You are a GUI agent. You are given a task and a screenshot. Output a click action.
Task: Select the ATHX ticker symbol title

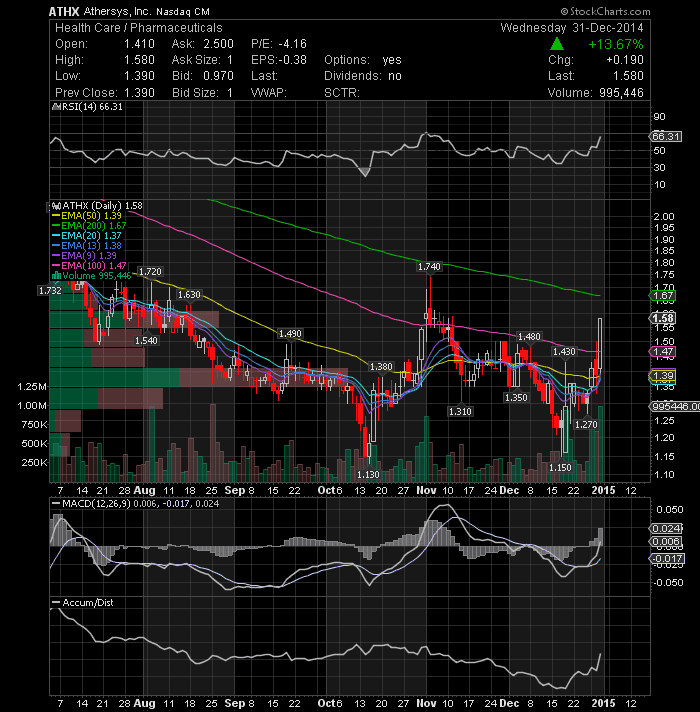coord(64,11)
